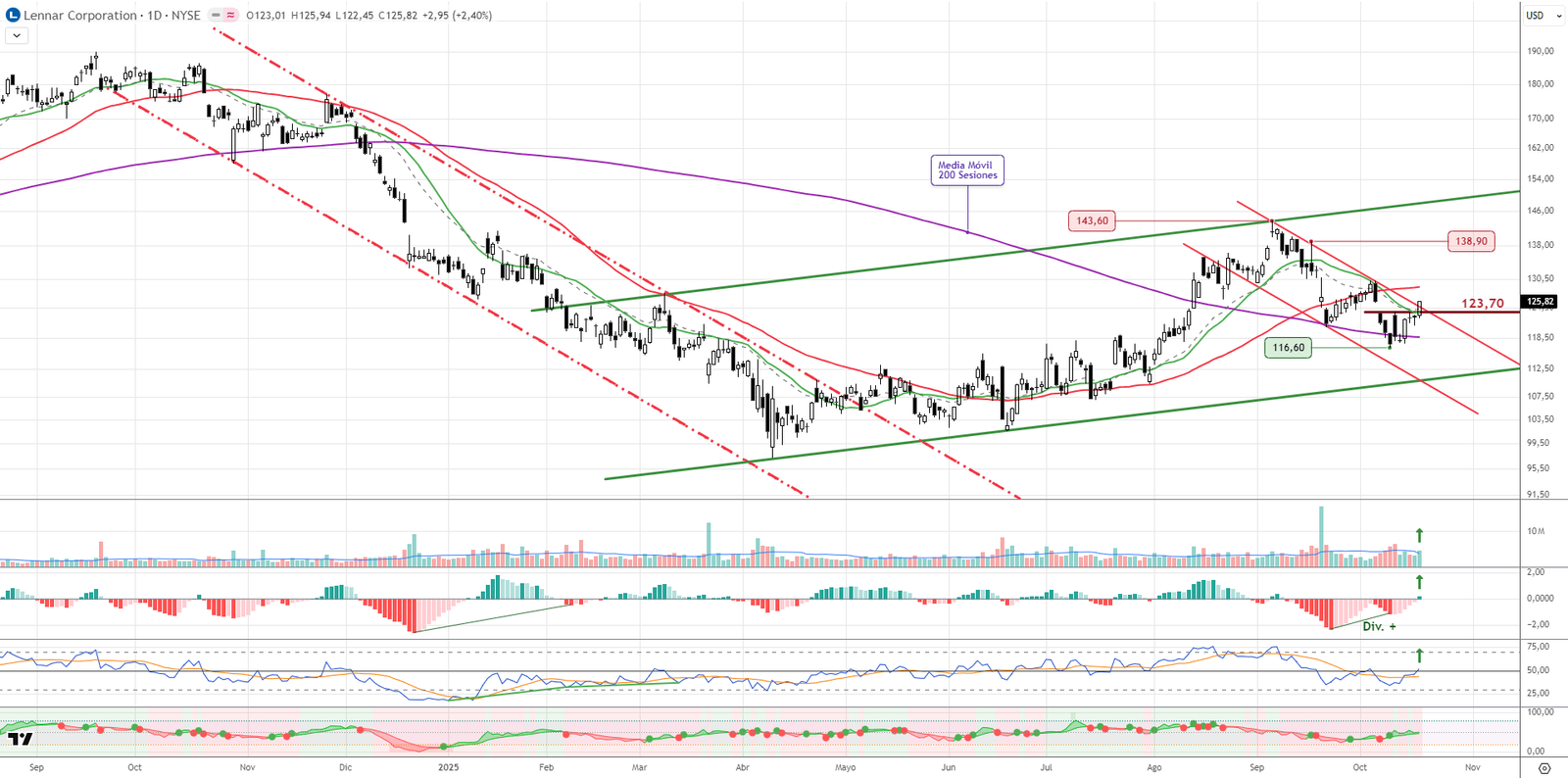Open the USD currency dropdown

tap(1541, 16)
